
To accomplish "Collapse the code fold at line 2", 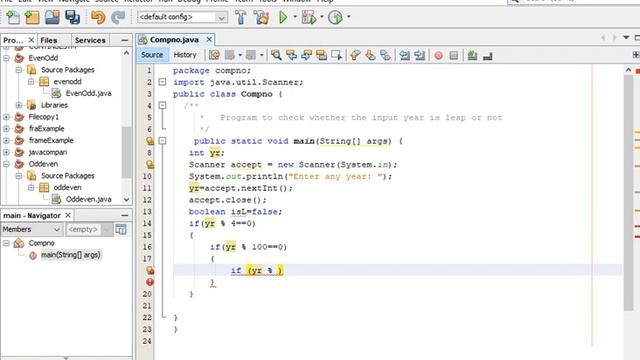I will (x=162, y=82).
